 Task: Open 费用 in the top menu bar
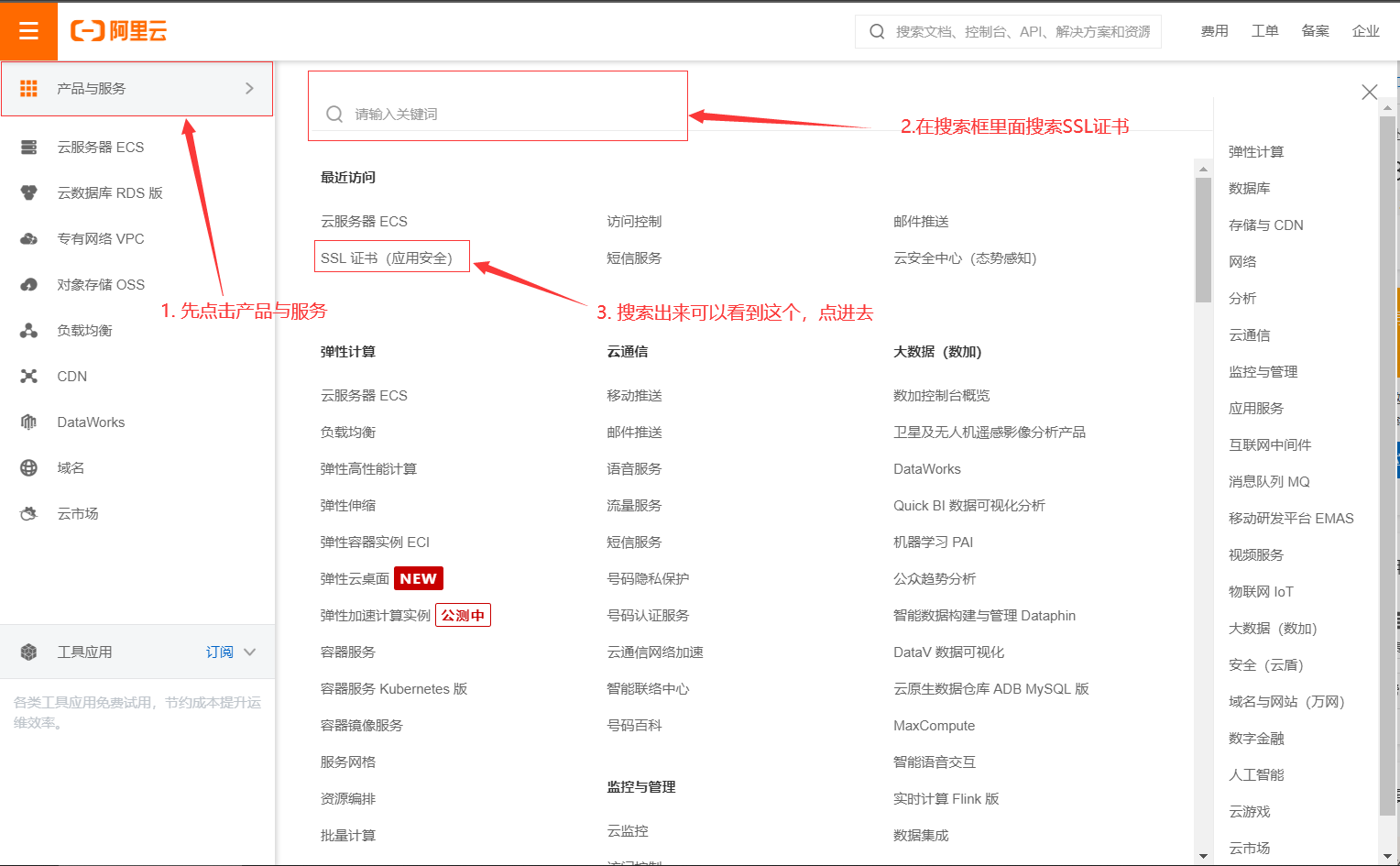point(1214,30)
